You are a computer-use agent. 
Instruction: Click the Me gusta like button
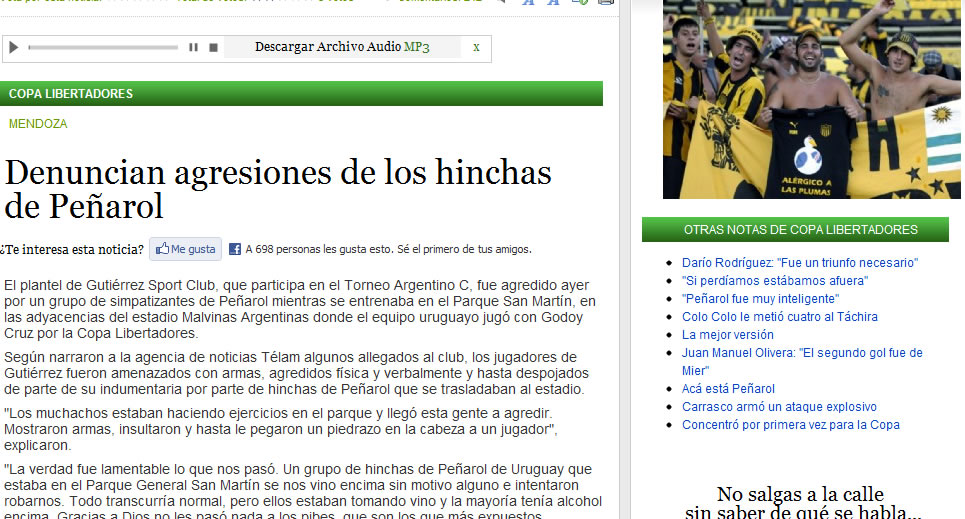pos(186,249)
